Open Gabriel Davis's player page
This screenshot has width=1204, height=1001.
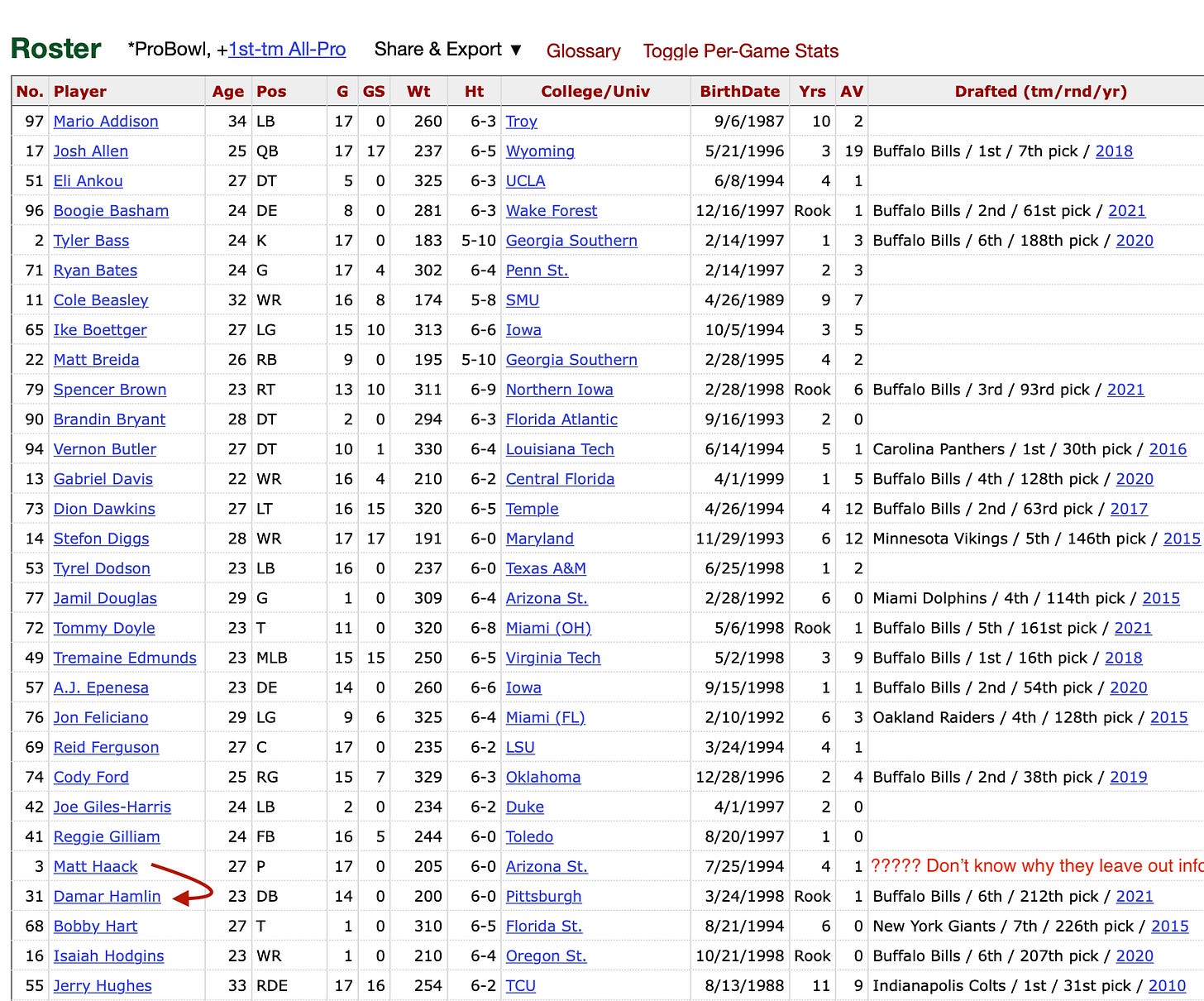click(103, 479)
